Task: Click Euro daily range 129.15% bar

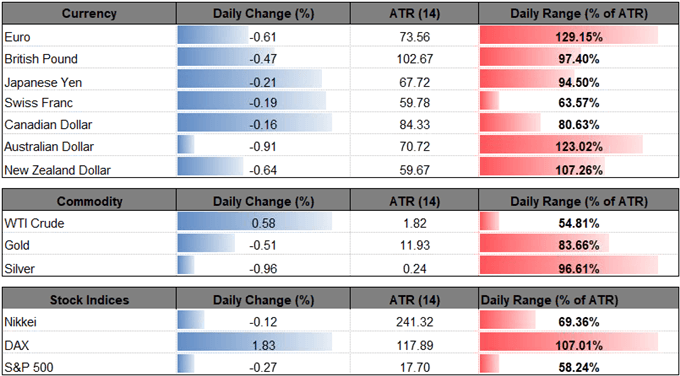Action: pos(568,37)
